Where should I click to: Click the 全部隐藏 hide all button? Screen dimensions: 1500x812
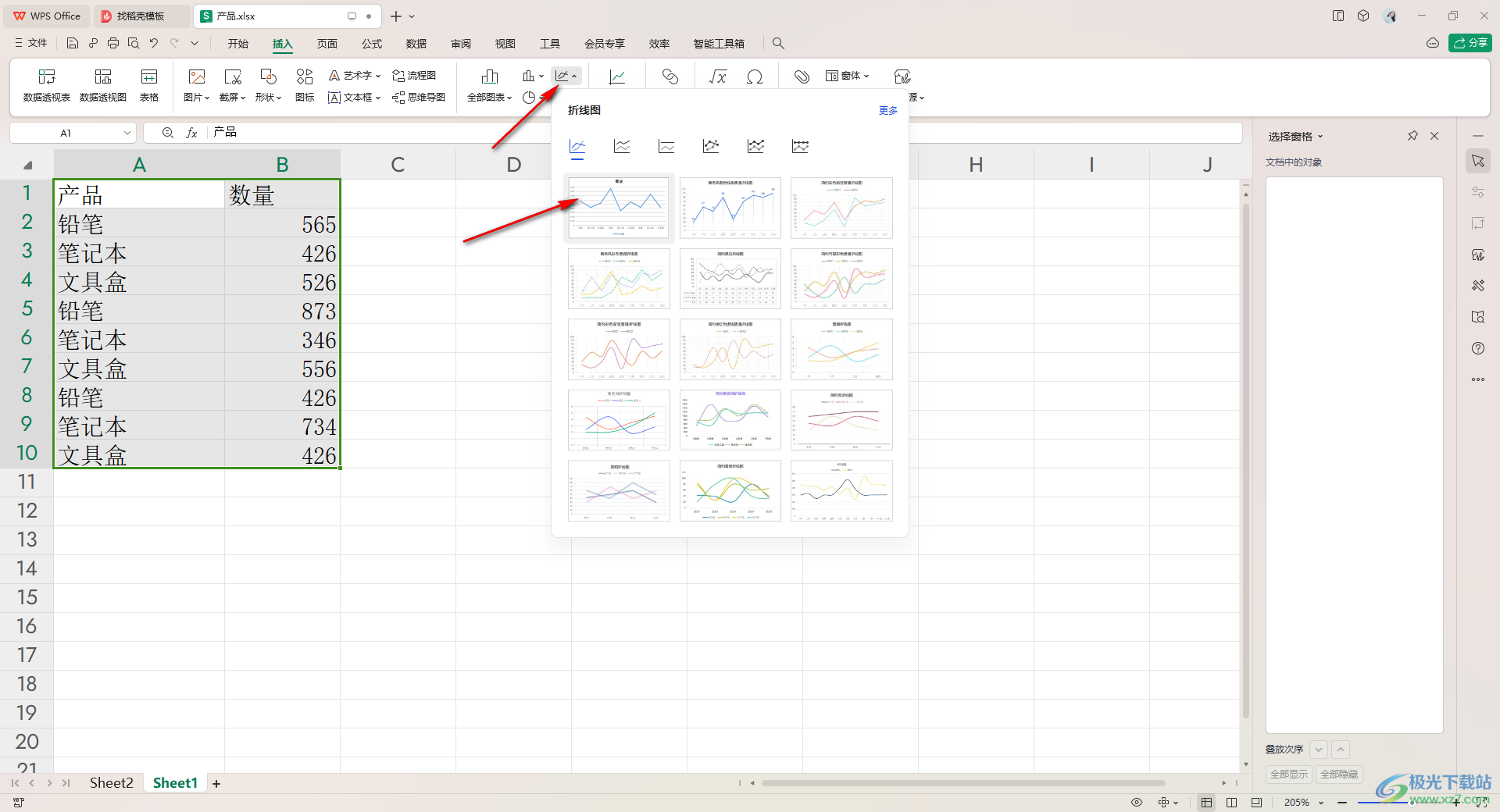[x=1339, y=774]
